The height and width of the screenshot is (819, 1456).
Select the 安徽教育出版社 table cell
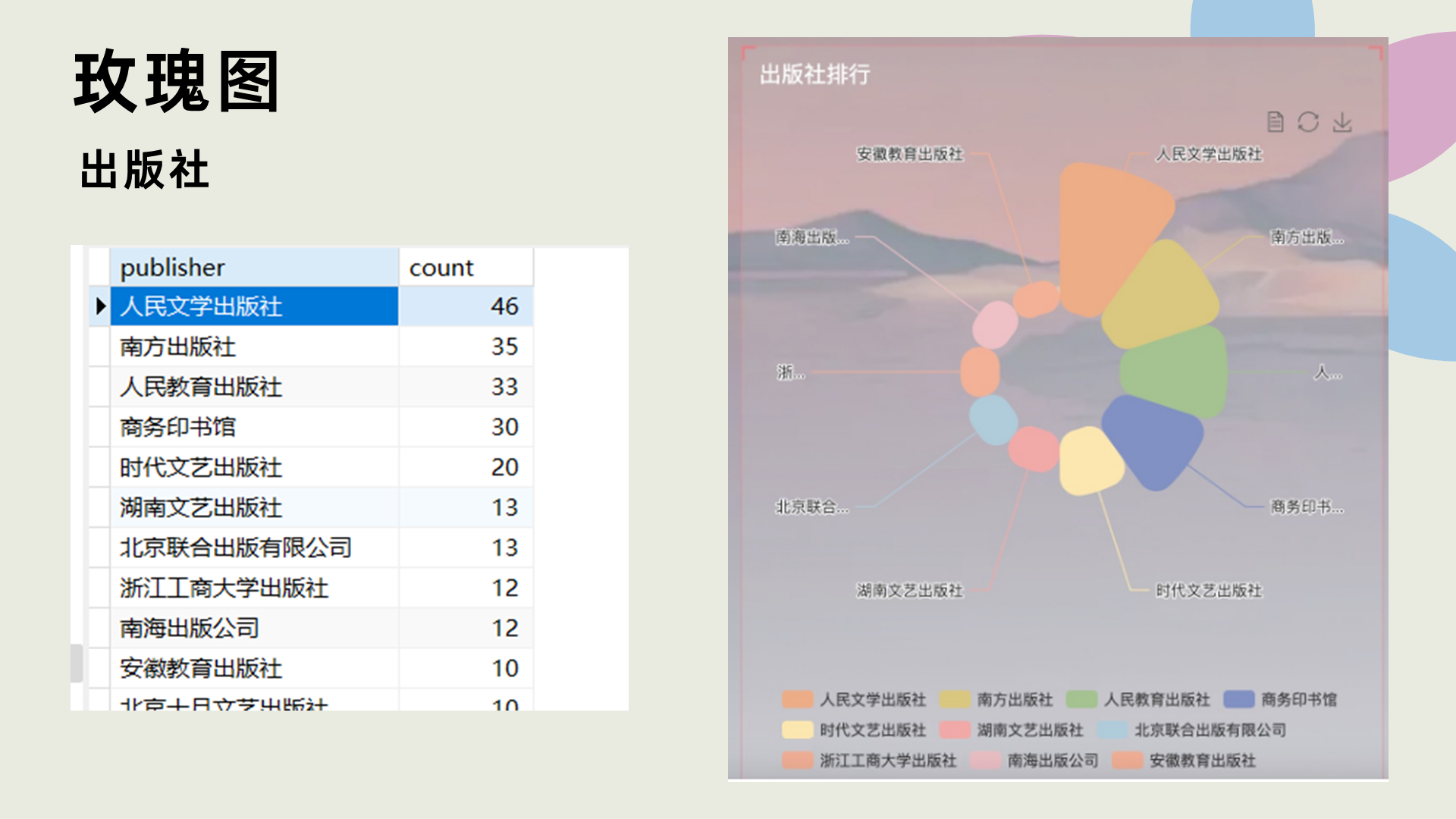(x=254, y=668)
